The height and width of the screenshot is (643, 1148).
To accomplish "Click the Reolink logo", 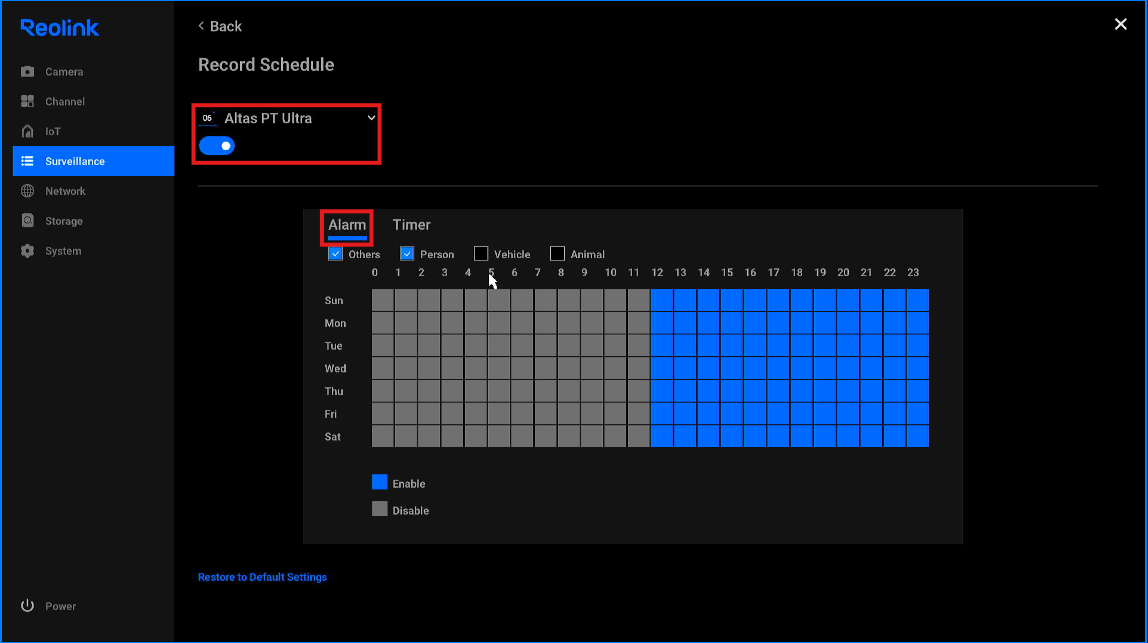I will pyautogui.click(x=60, y=28).
